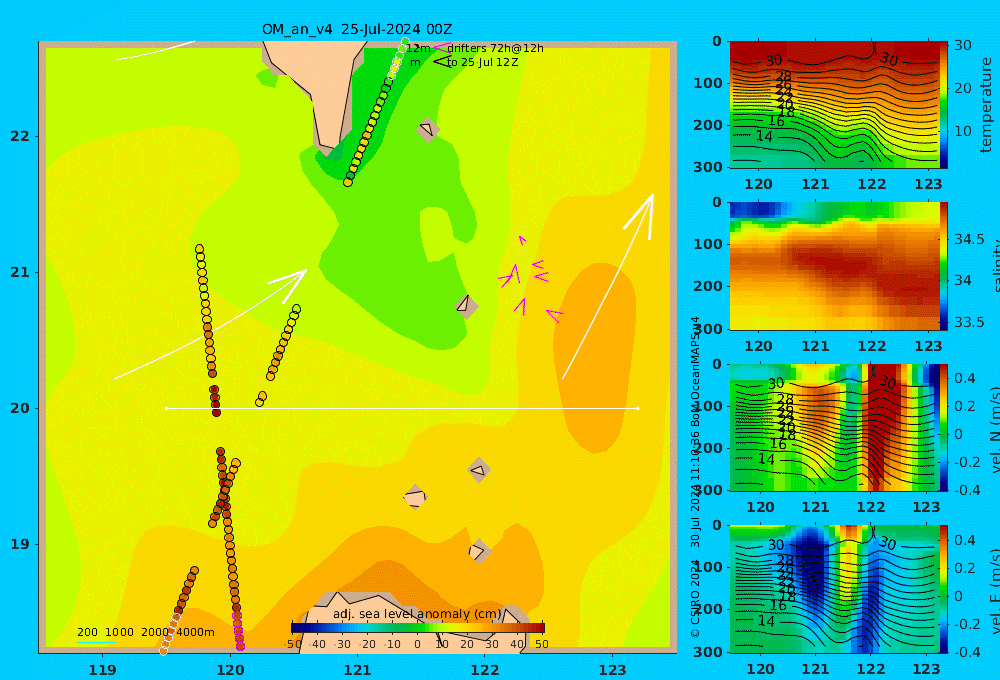Click the 100 depth tick of salinity panel
Screen dimensions: 1000x680
point(708,244)
